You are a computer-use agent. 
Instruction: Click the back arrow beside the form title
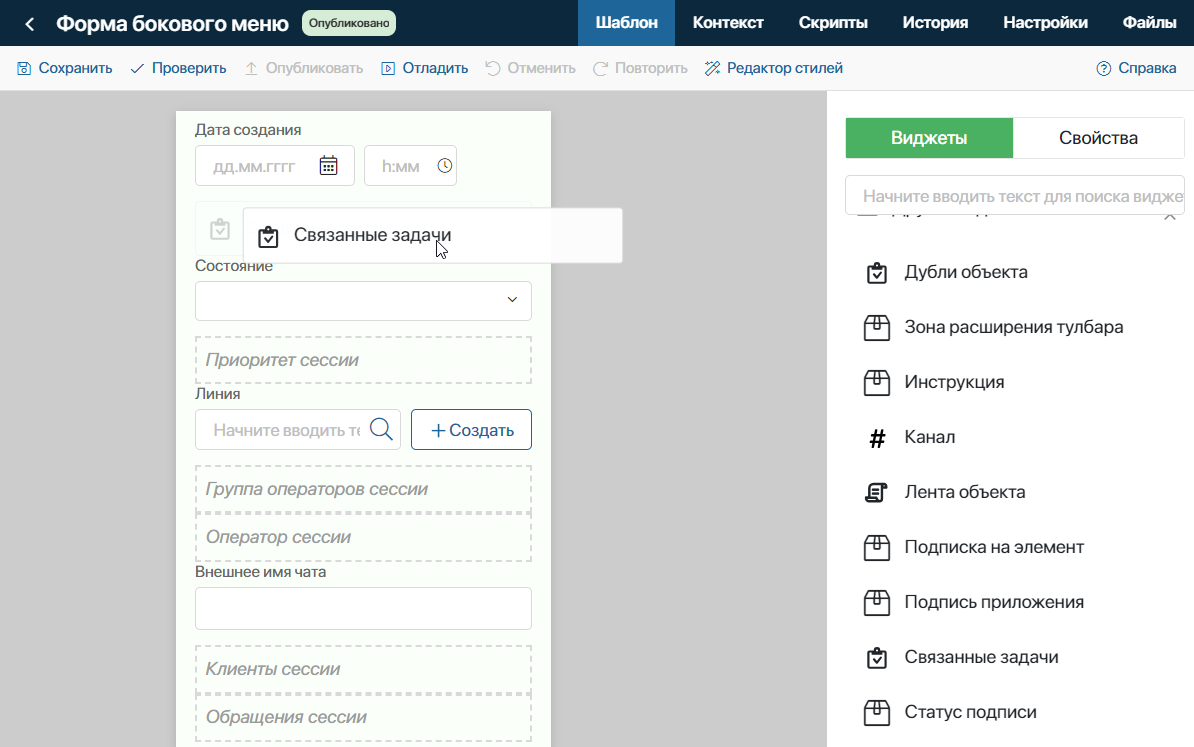[30, 24]
